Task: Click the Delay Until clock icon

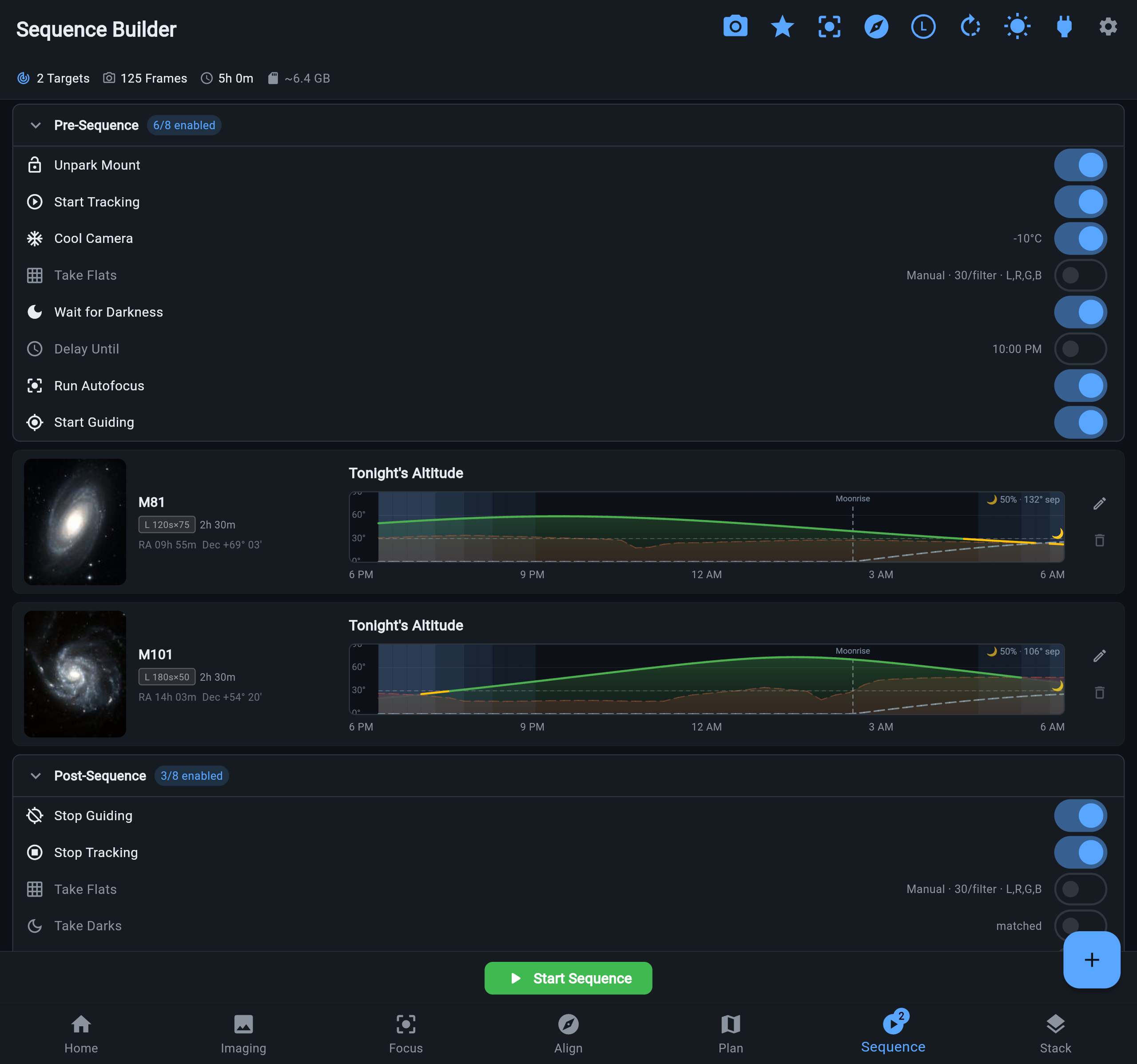Action: tap(35, 349)
